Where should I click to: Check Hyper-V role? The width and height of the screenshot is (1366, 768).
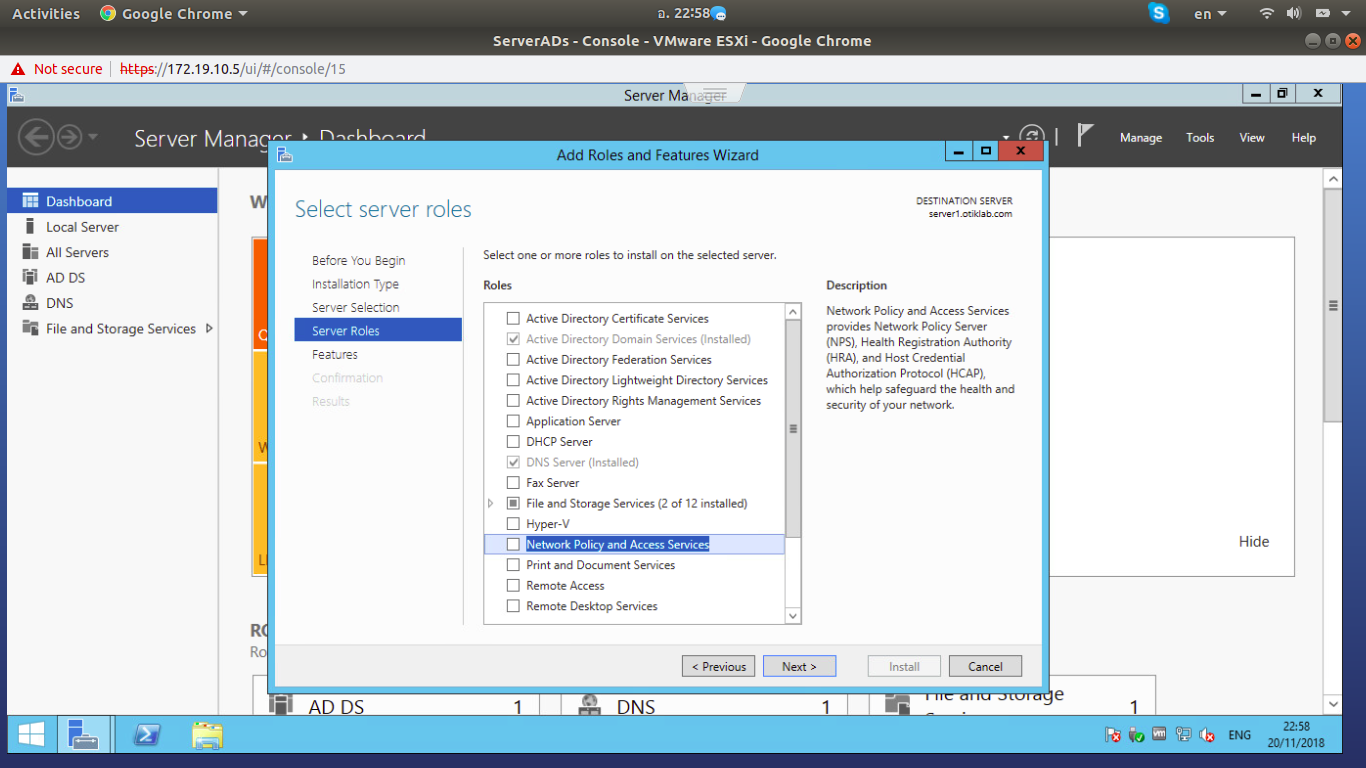click(513, 523)
